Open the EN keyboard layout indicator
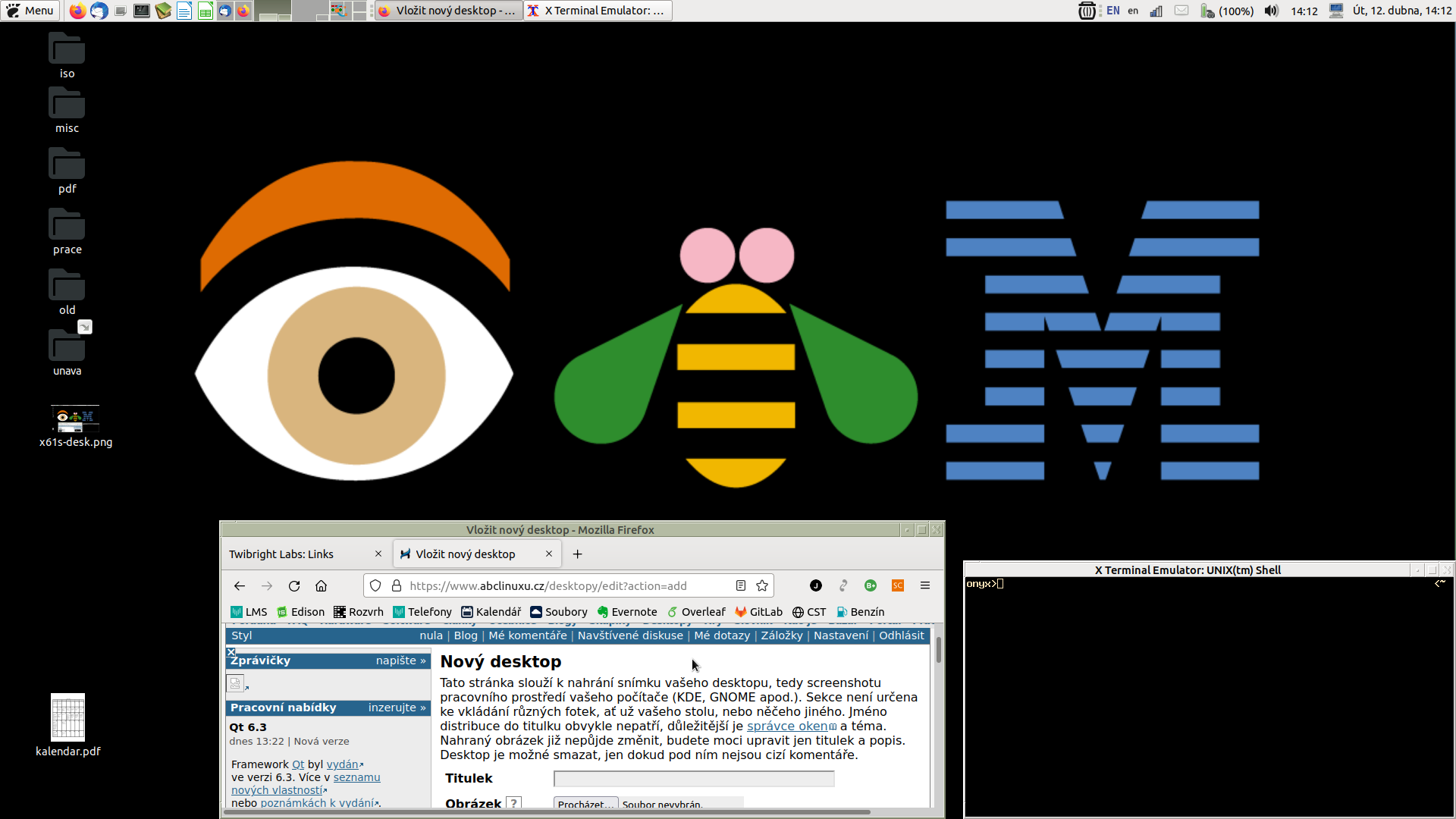The image size is (1456, 819). [1113, 11]
